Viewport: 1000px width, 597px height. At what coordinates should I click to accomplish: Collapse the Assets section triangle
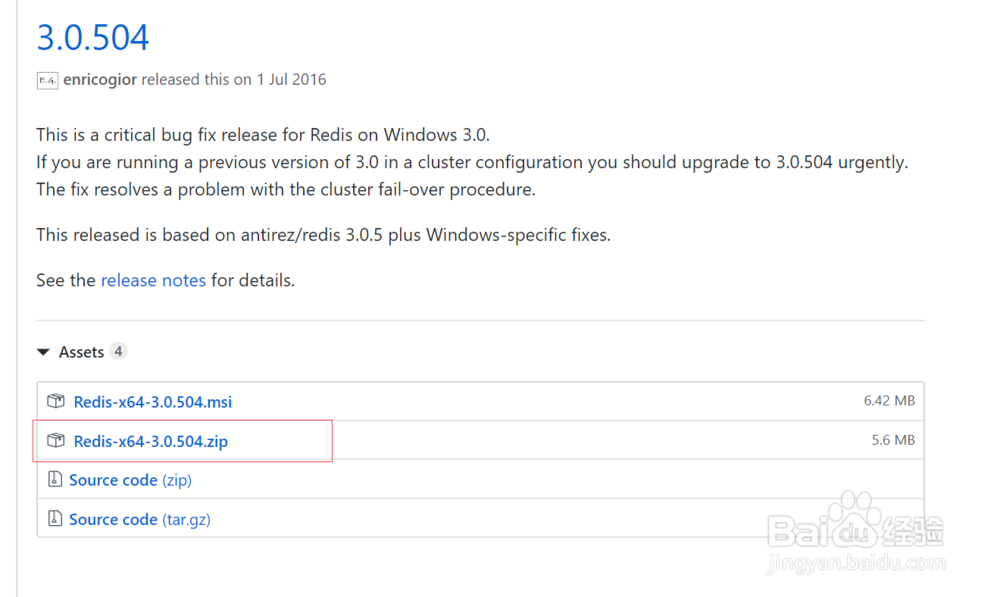43,352
